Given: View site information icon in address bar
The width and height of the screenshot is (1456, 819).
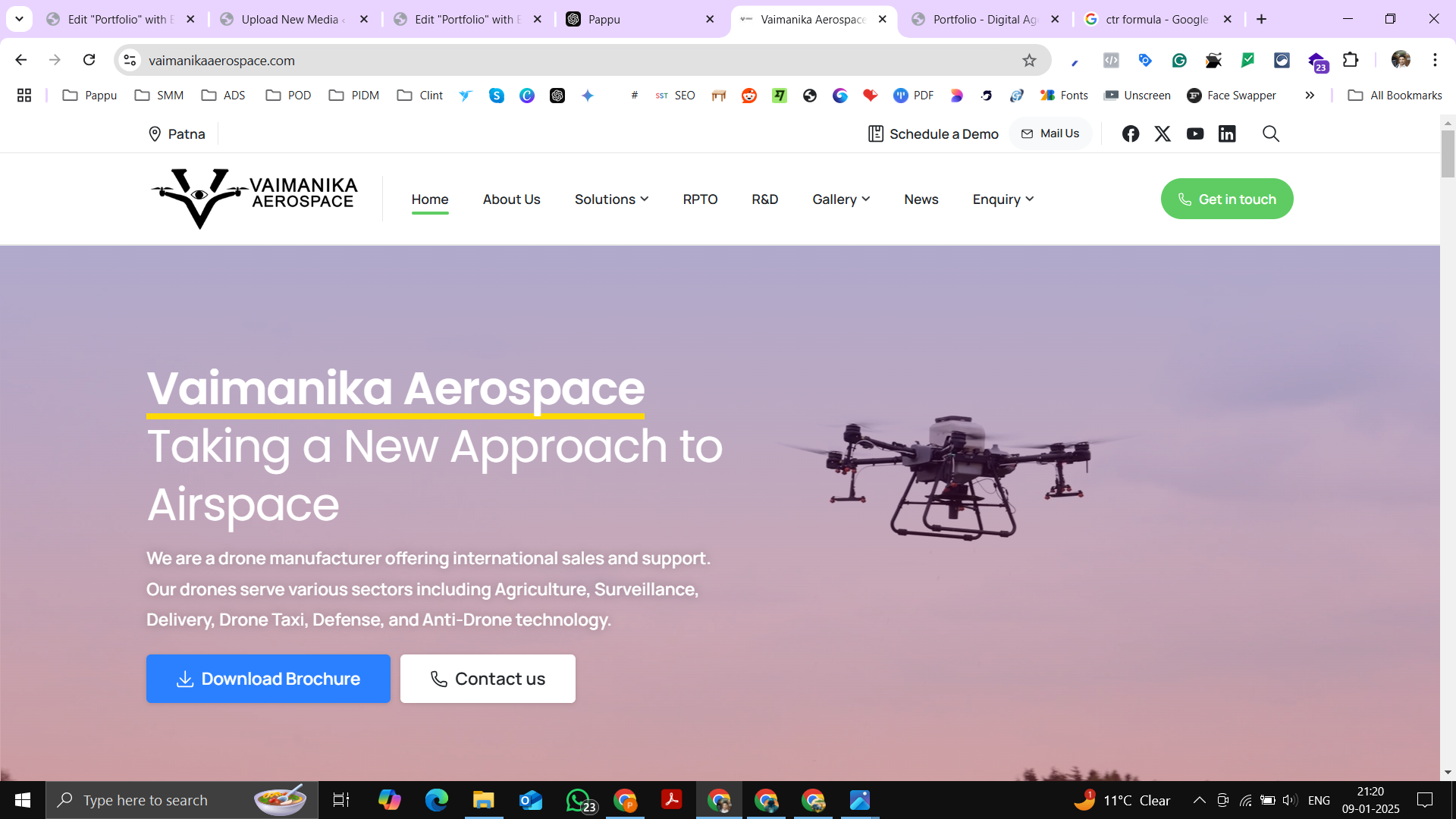Looking at the screenshot, I should (130, 60).
